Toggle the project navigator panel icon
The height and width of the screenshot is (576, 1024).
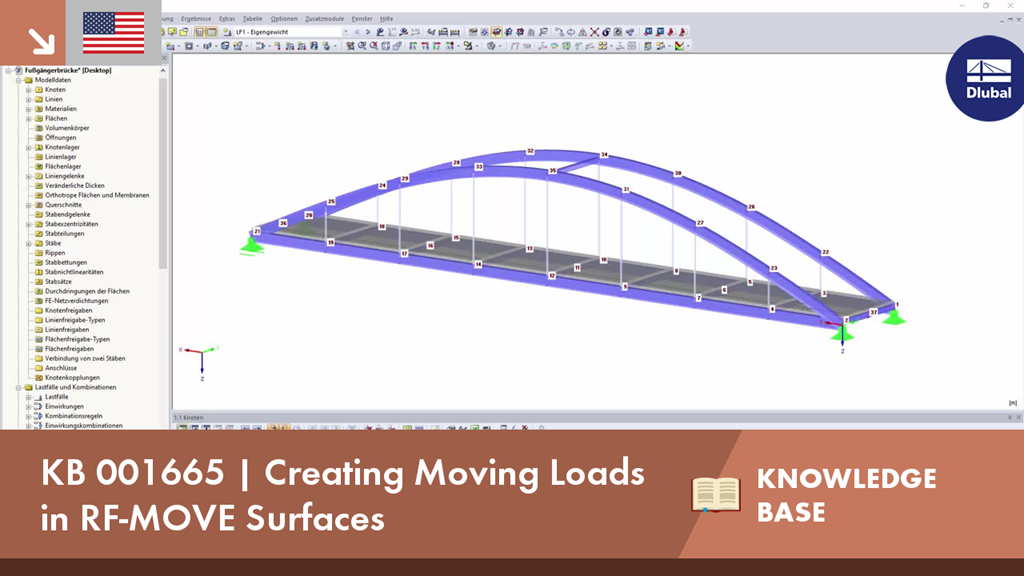tap(199, 31)
